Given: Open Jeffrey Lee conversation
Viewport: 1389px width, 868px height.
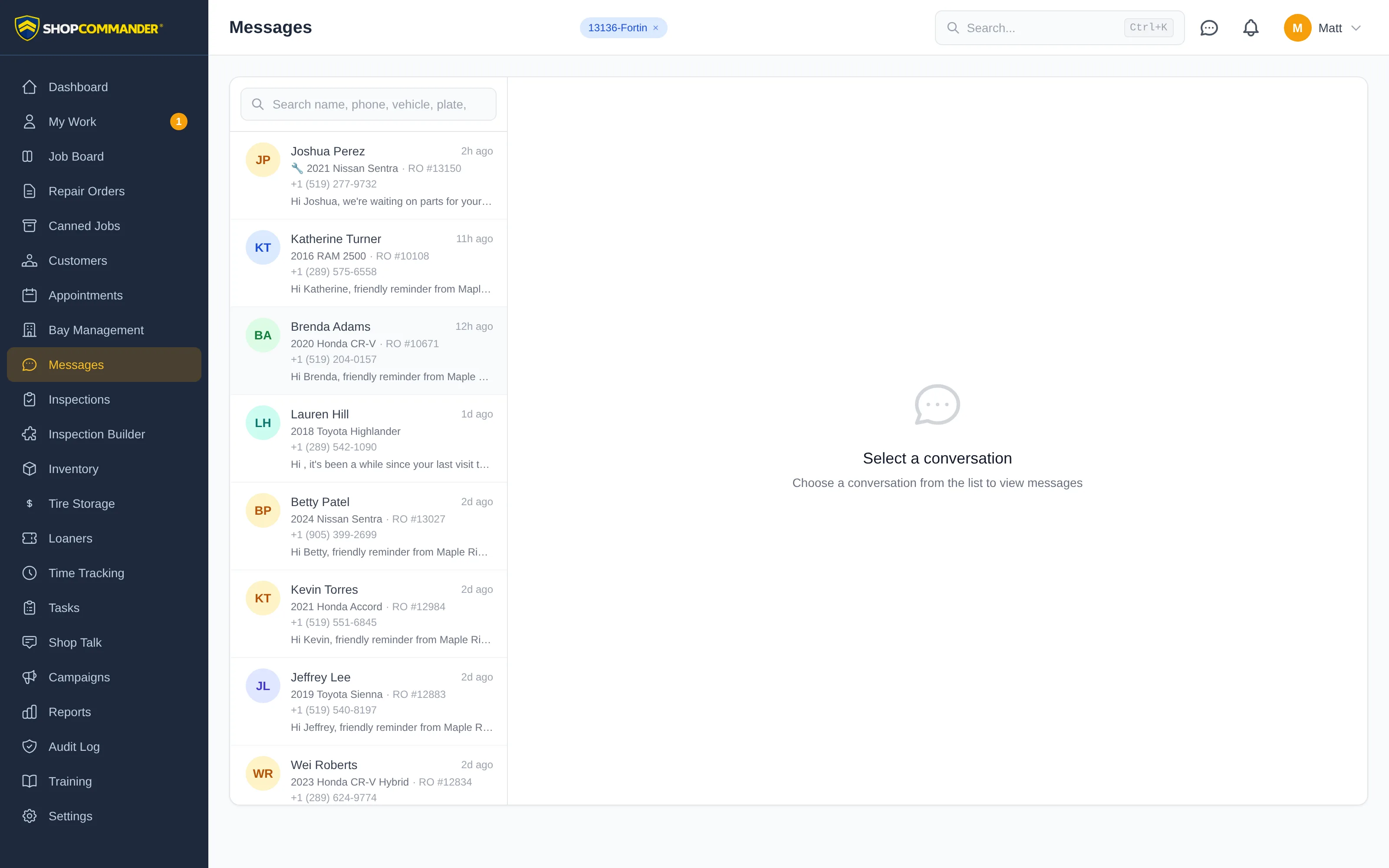Looking at the screenshot, I should tap(369, 701).
